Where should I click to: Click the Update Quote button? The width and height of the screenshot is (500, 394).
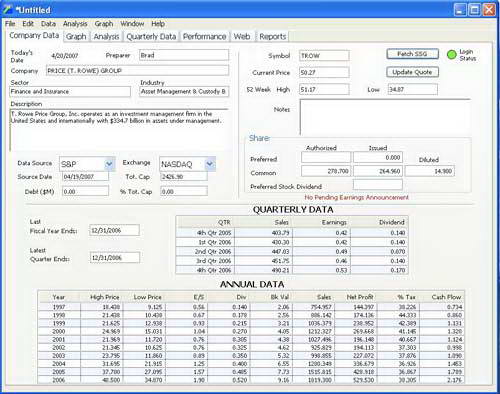pos(412,72)
